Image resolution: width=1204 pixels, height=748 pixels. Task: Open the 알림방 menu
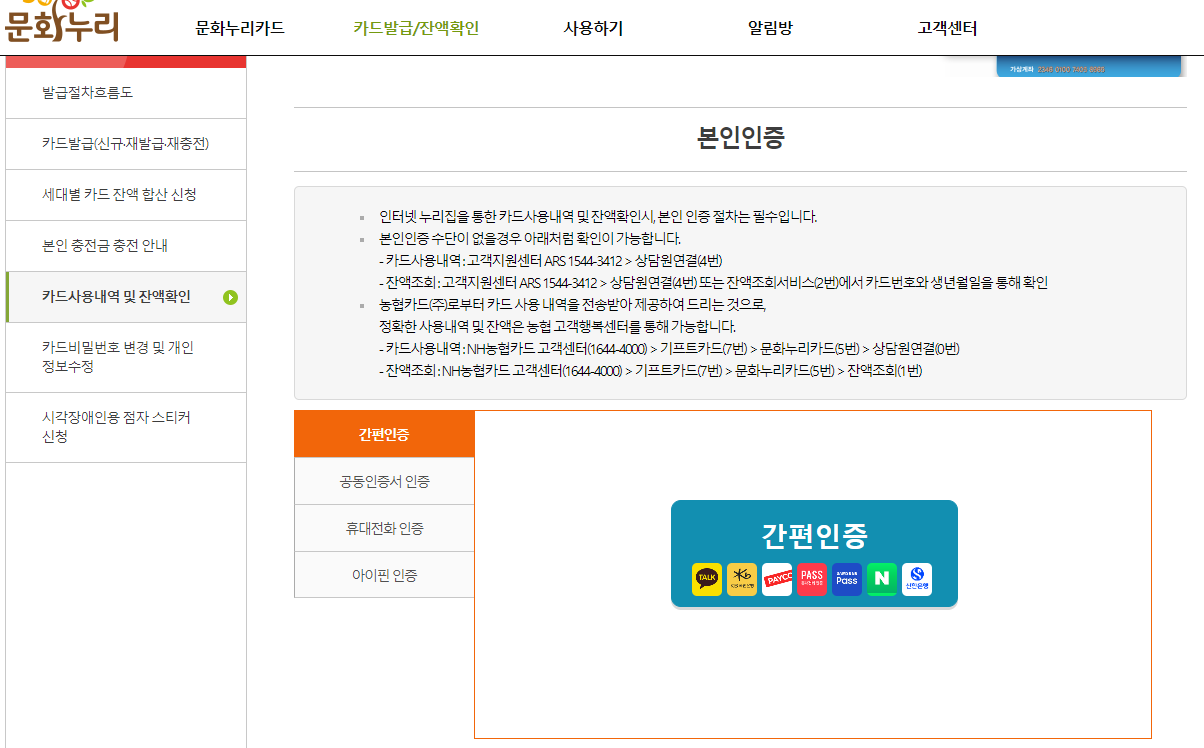point(772,29)
